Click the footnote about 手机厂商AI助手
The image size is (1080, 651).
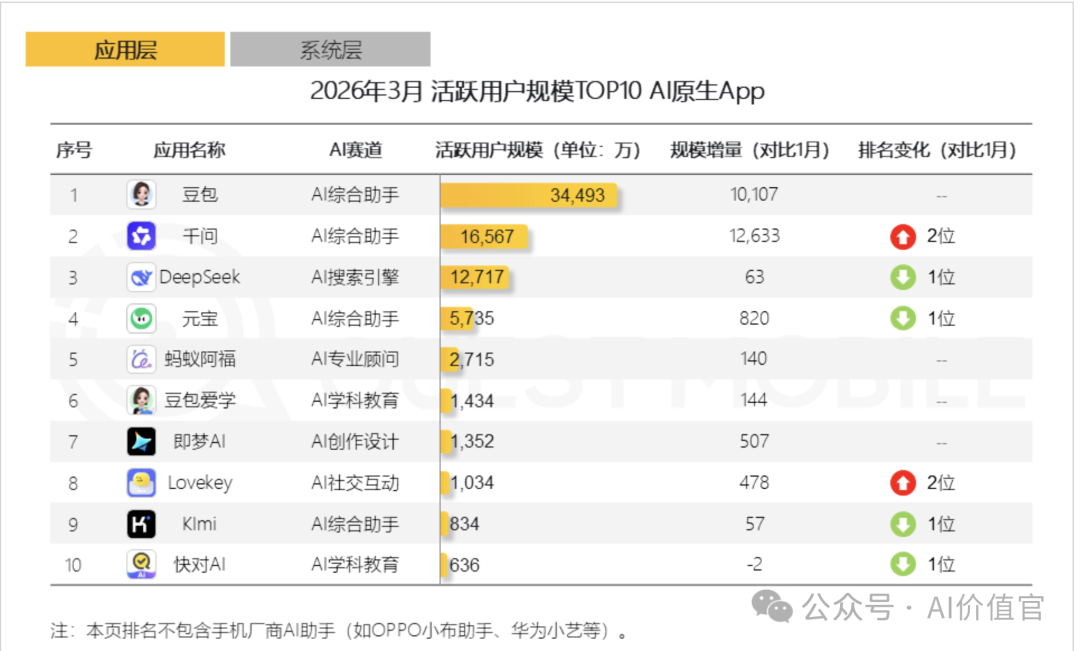[x=340, y=631]
